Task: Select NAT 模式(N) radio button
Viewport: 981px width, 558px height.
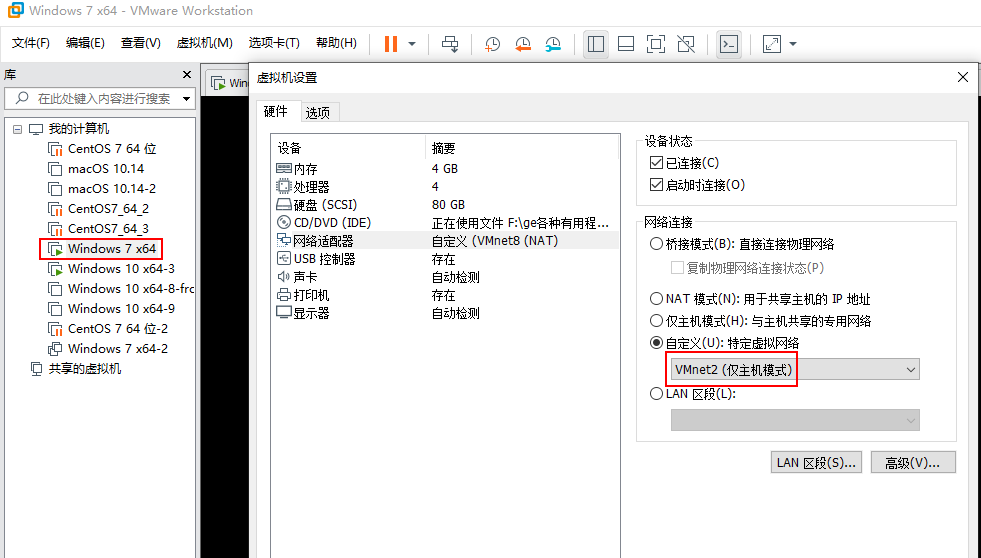Action: point(656,299)
